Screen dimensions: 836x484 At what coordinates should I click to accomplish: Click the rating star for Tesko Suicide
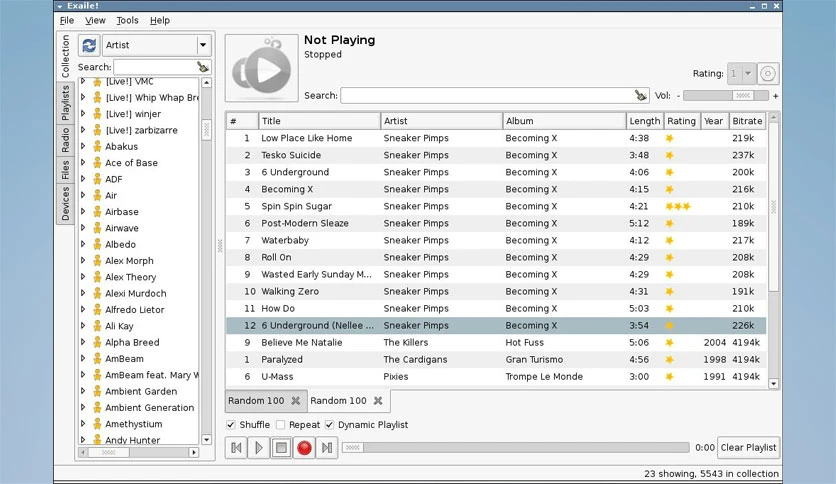pos(670,155)
